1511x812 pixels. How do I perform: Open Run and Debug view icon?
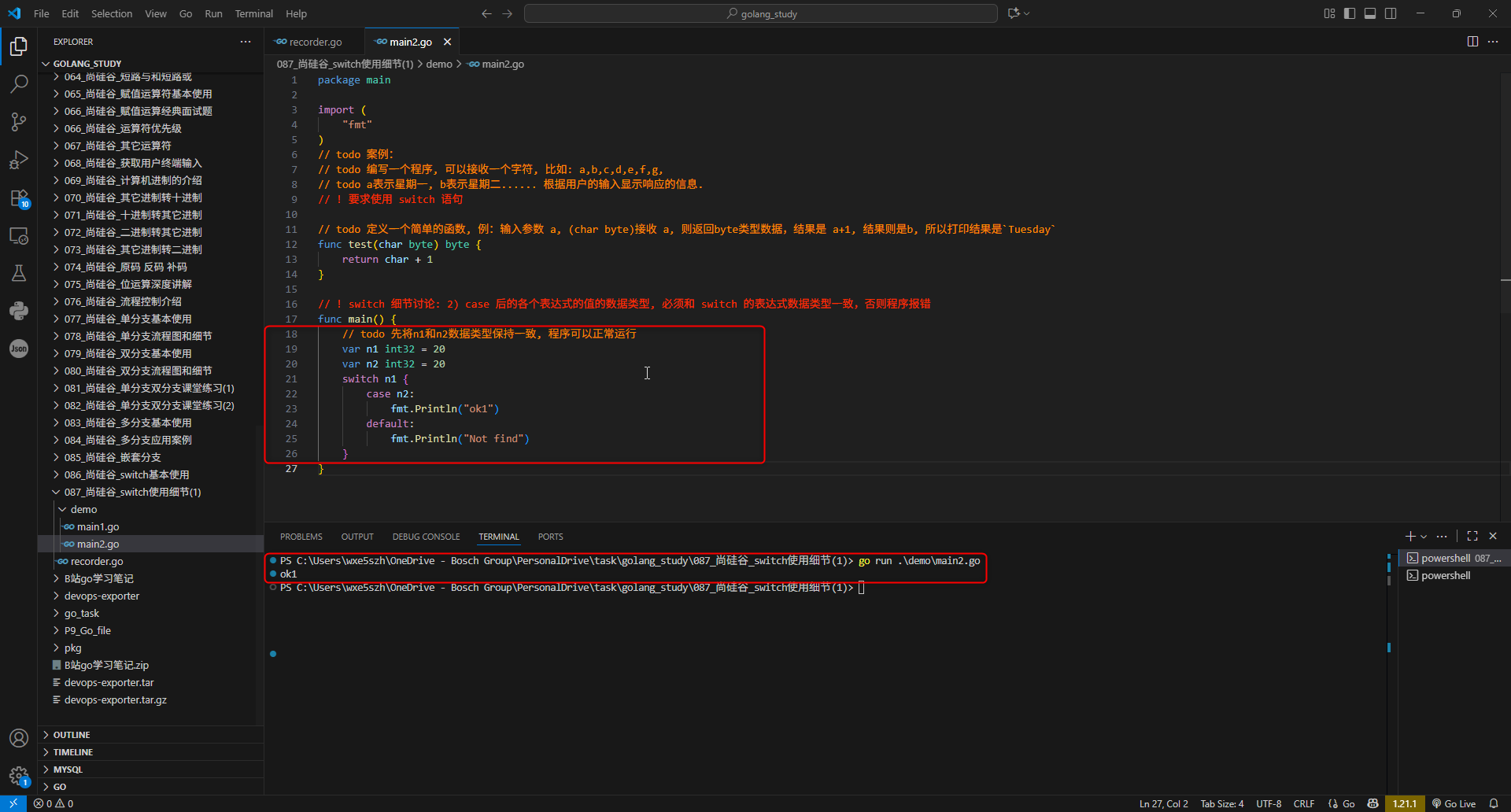coord(19,160)
